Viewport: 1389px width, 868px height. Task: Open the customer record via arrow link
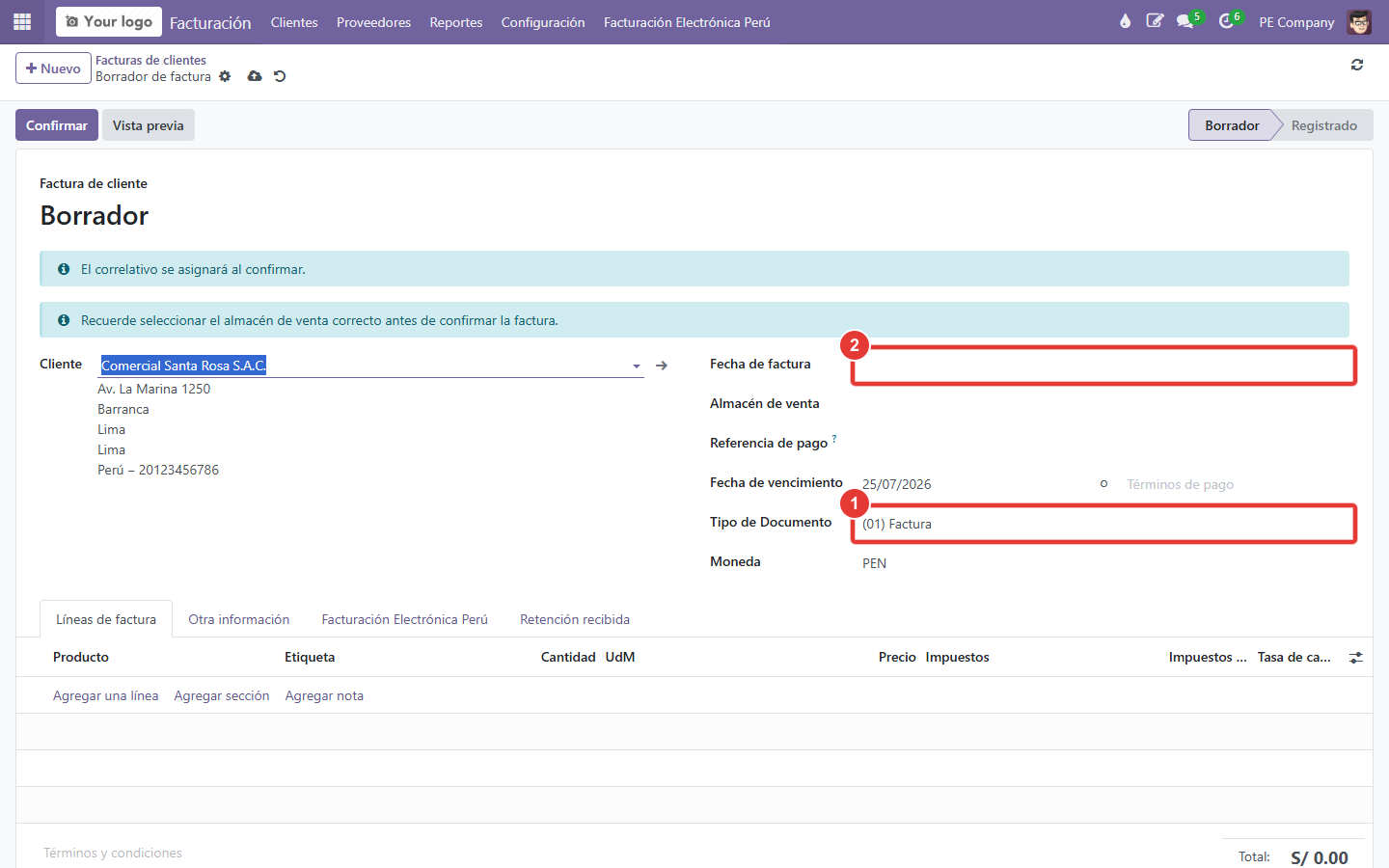662,366
